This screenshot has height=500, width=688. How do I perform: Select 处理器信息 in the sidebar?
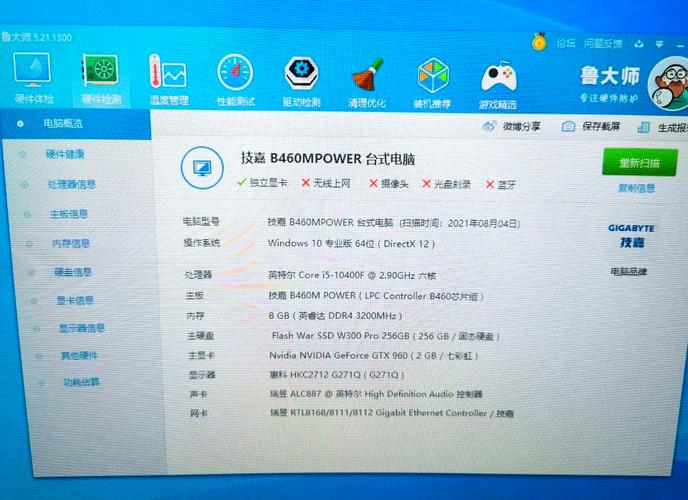point(72,184)
